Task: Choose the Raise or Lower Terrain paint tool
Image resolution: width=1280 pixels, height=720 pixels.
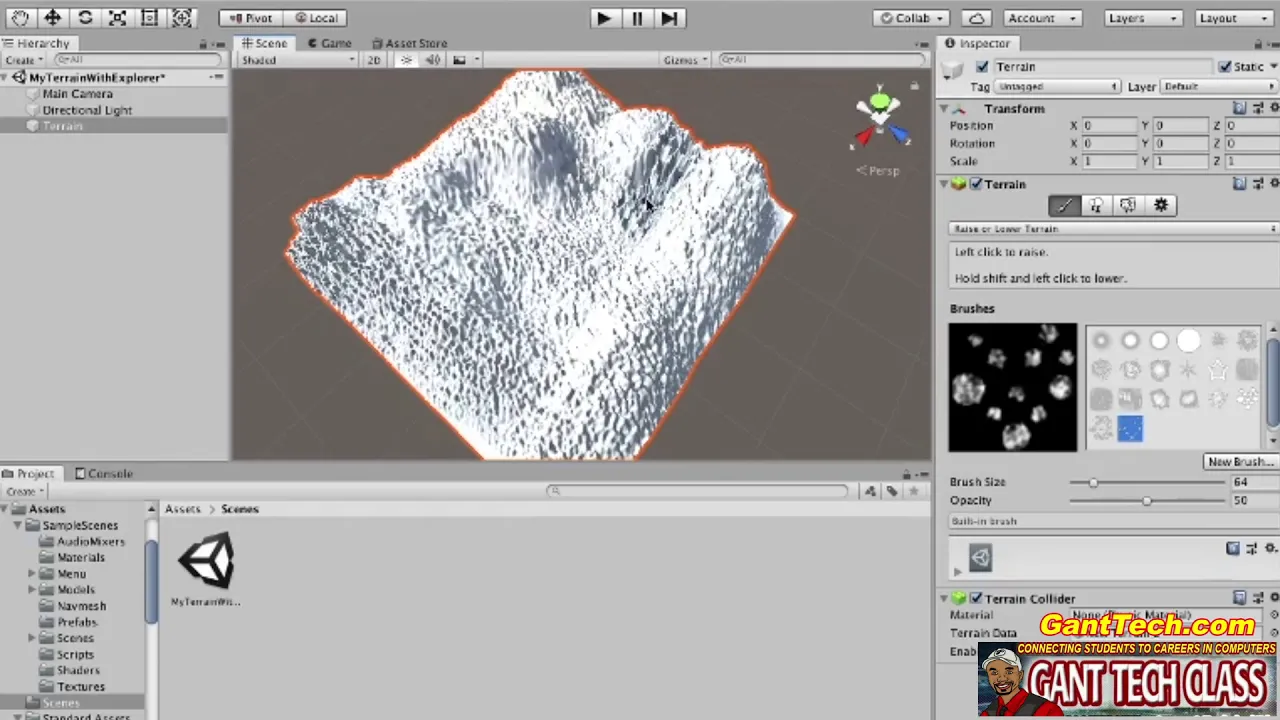Action: tap(1064, 205)
